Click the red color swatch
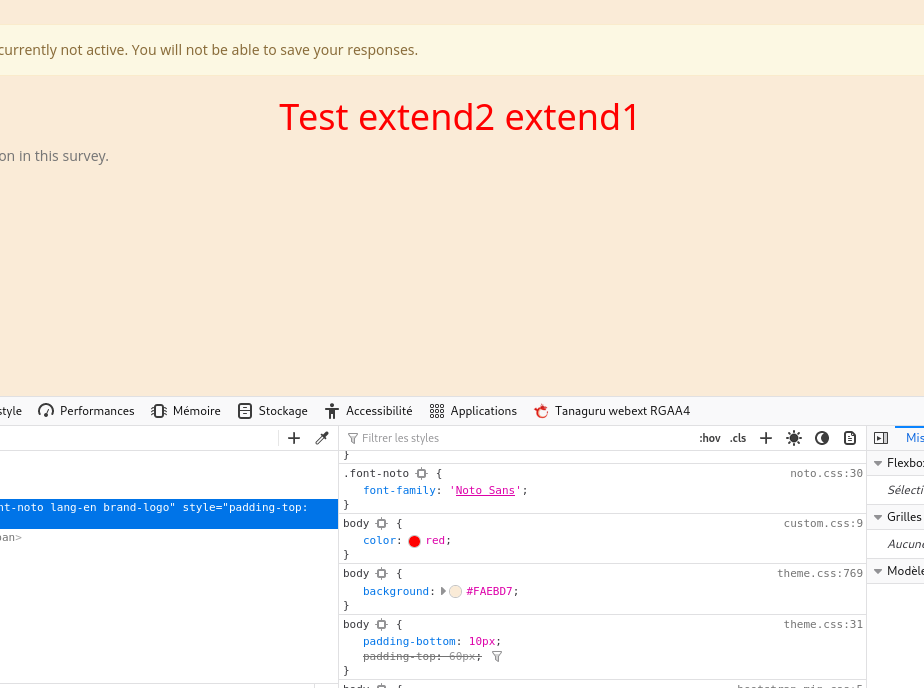The image size is (924, 688). [x=414, y=541]
